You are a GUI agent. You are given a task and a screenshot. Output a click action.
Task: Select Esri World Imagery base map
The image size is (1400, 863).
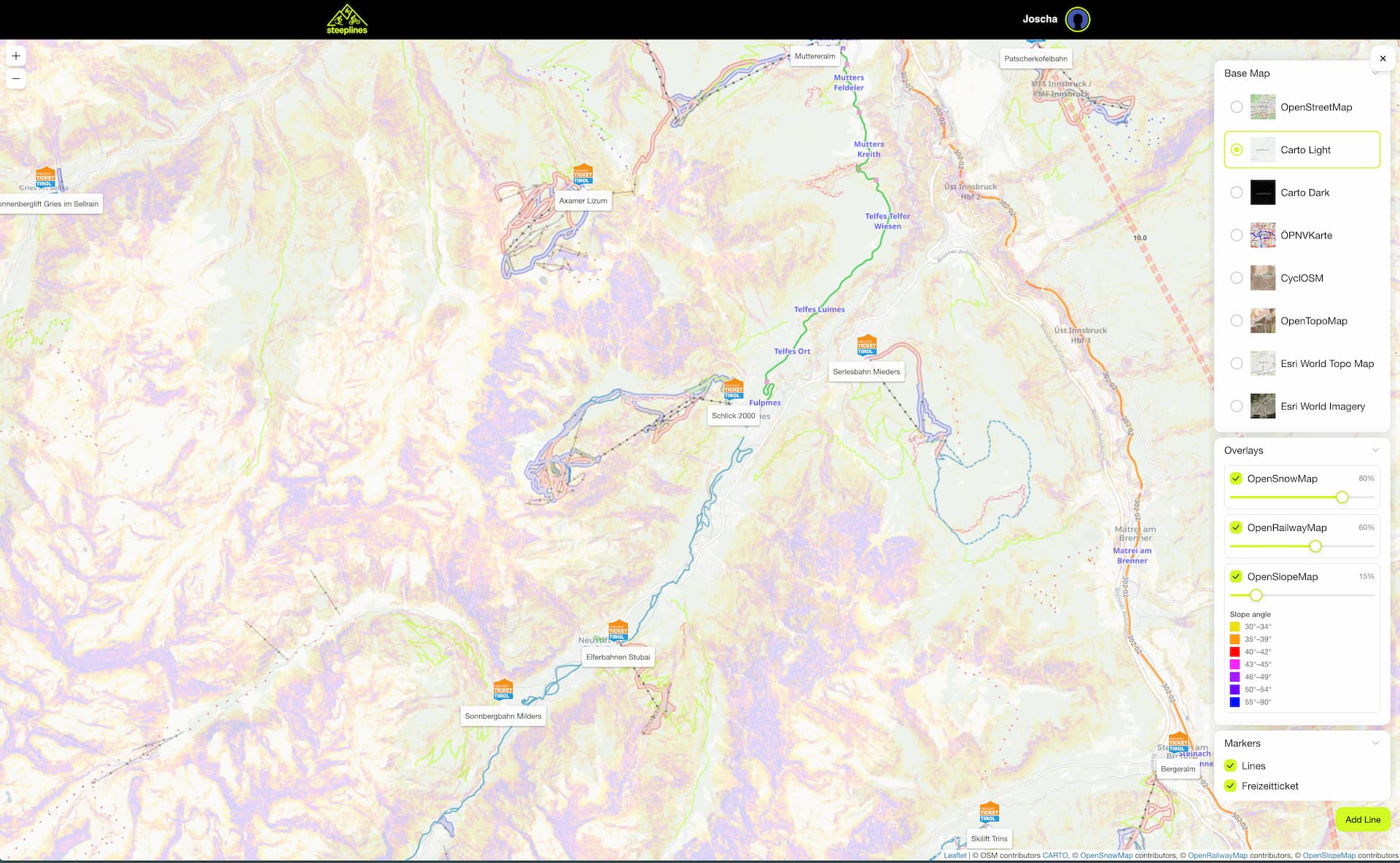tap(1302, 406)
